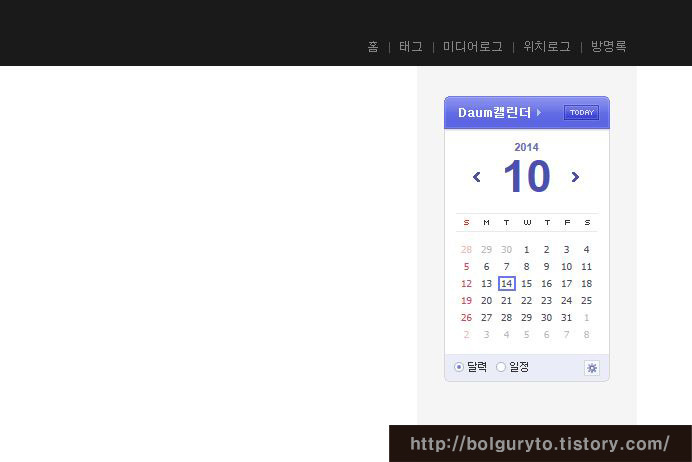Select date 16 in the calendar
The image size is (692, 462).
(x=546, y=284)
